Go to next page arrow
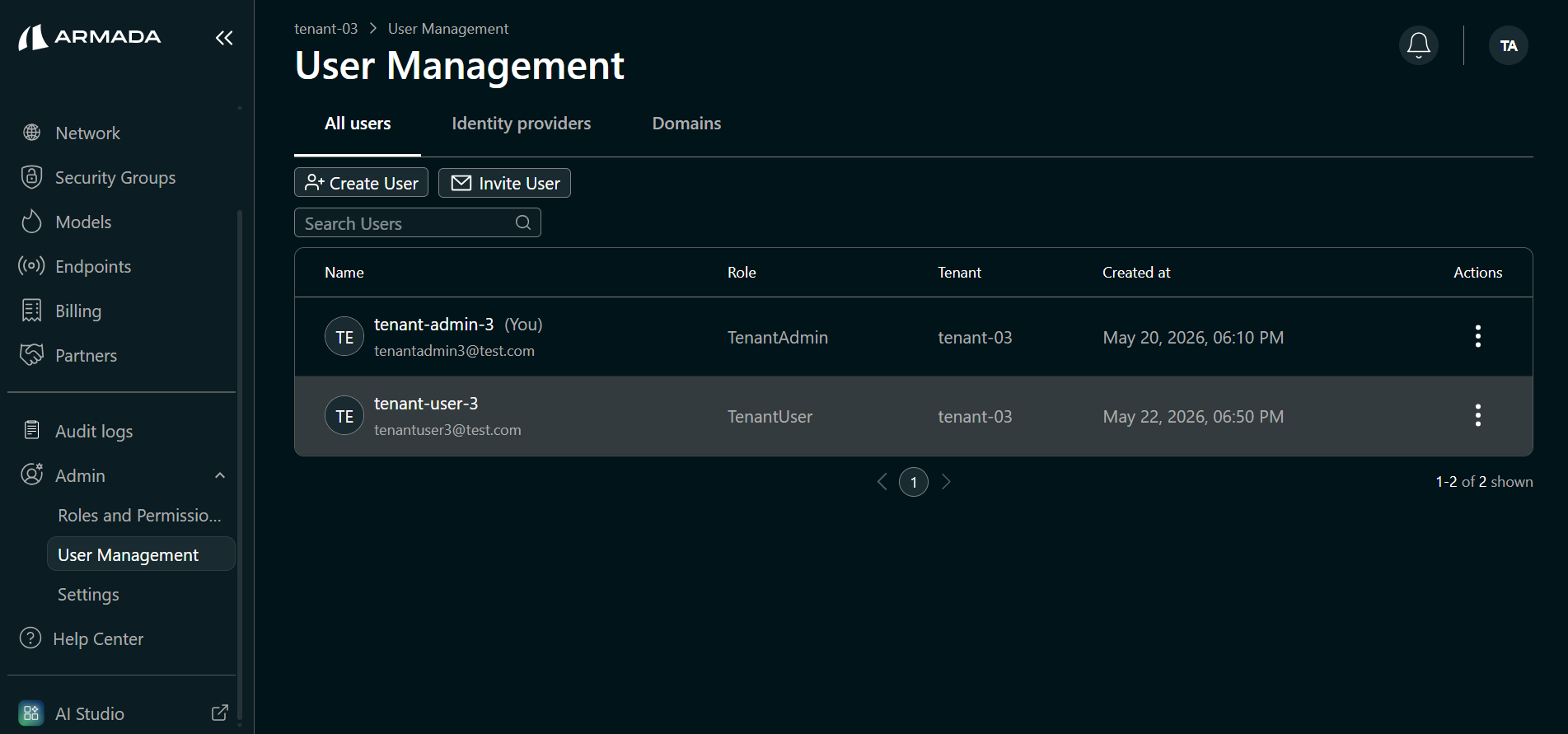Screen dimensions: 1568x734 (x=946, y=482)
